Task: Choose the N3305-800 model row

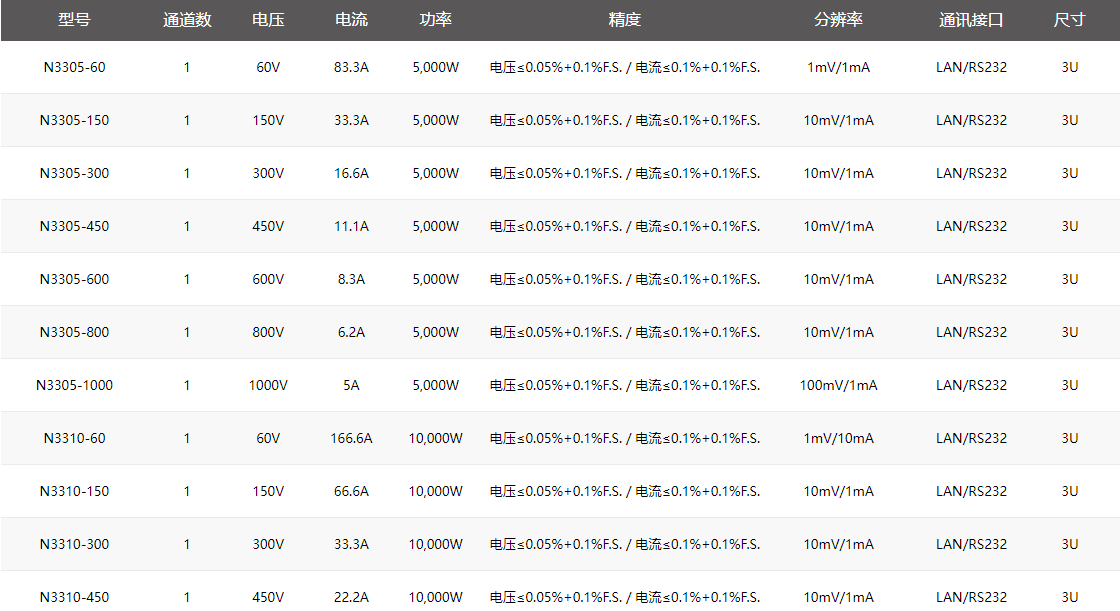Action: tap(74, 332)
